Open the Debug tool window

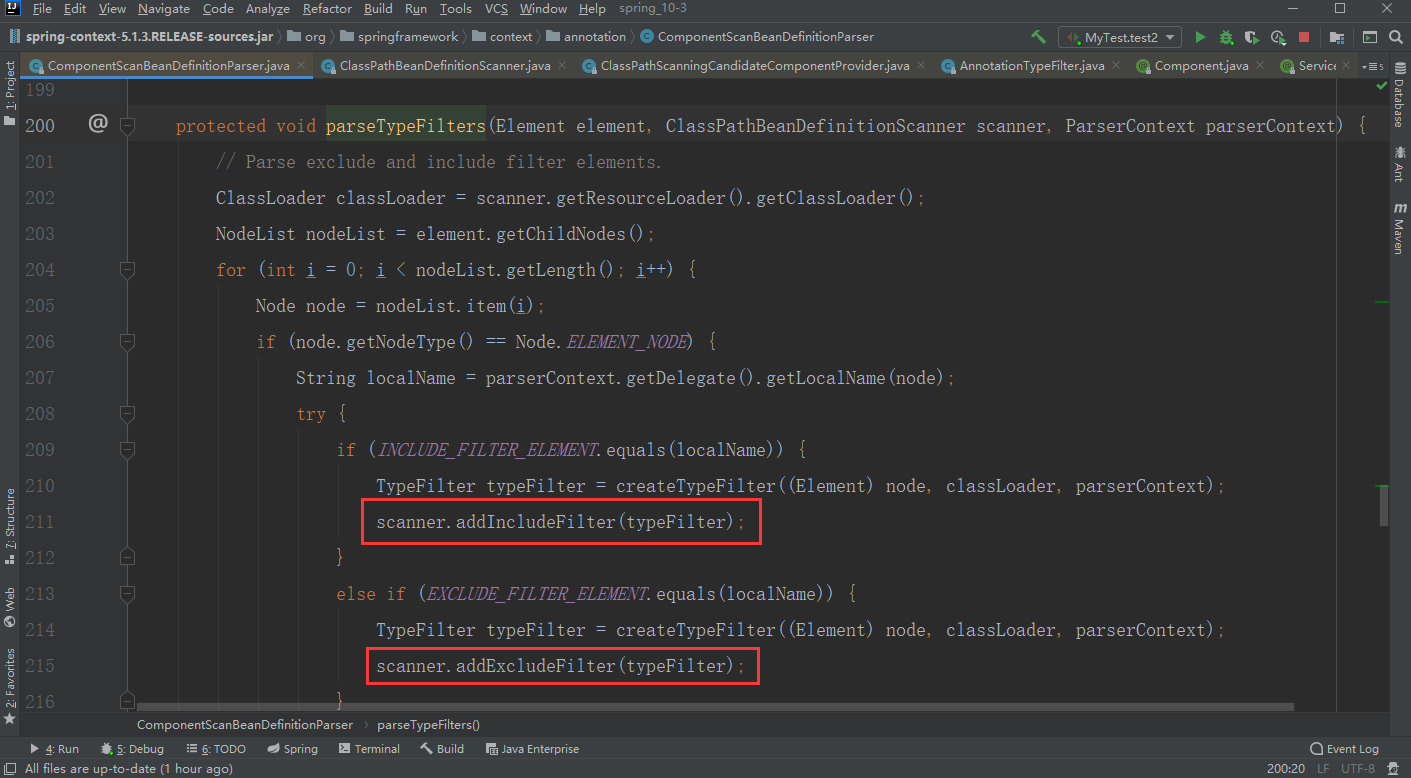(x=132, y=749)
